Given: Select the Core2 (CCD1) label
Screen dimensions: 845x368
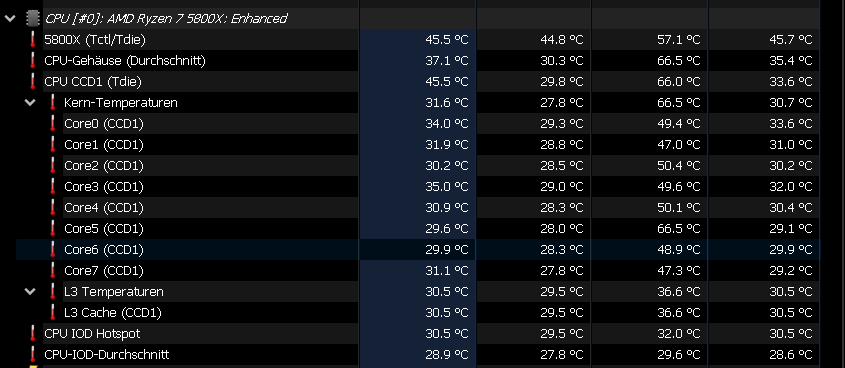Looking at the screenshot, I should pyautogui.click(x=104, y=165).
